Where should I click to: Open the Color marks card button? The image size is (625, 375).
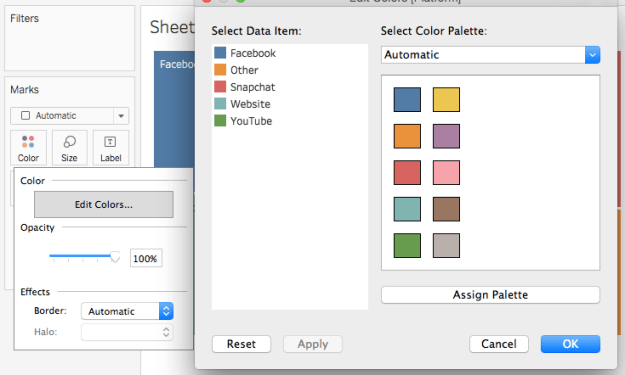(x=28, y=147)
